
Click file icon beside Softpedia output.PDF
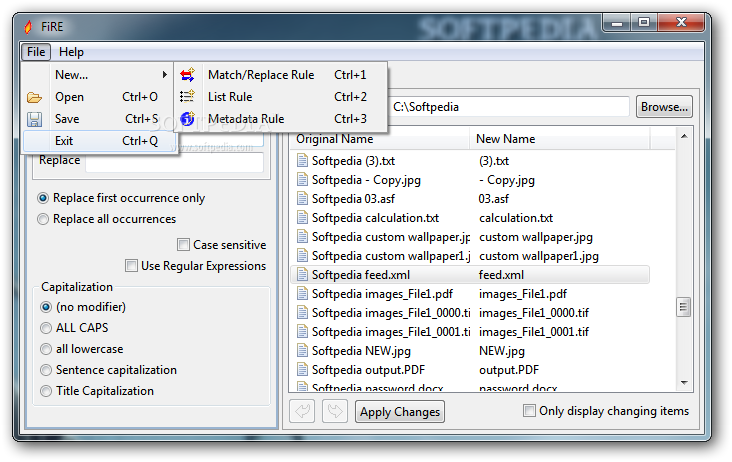tap(303, 370)
